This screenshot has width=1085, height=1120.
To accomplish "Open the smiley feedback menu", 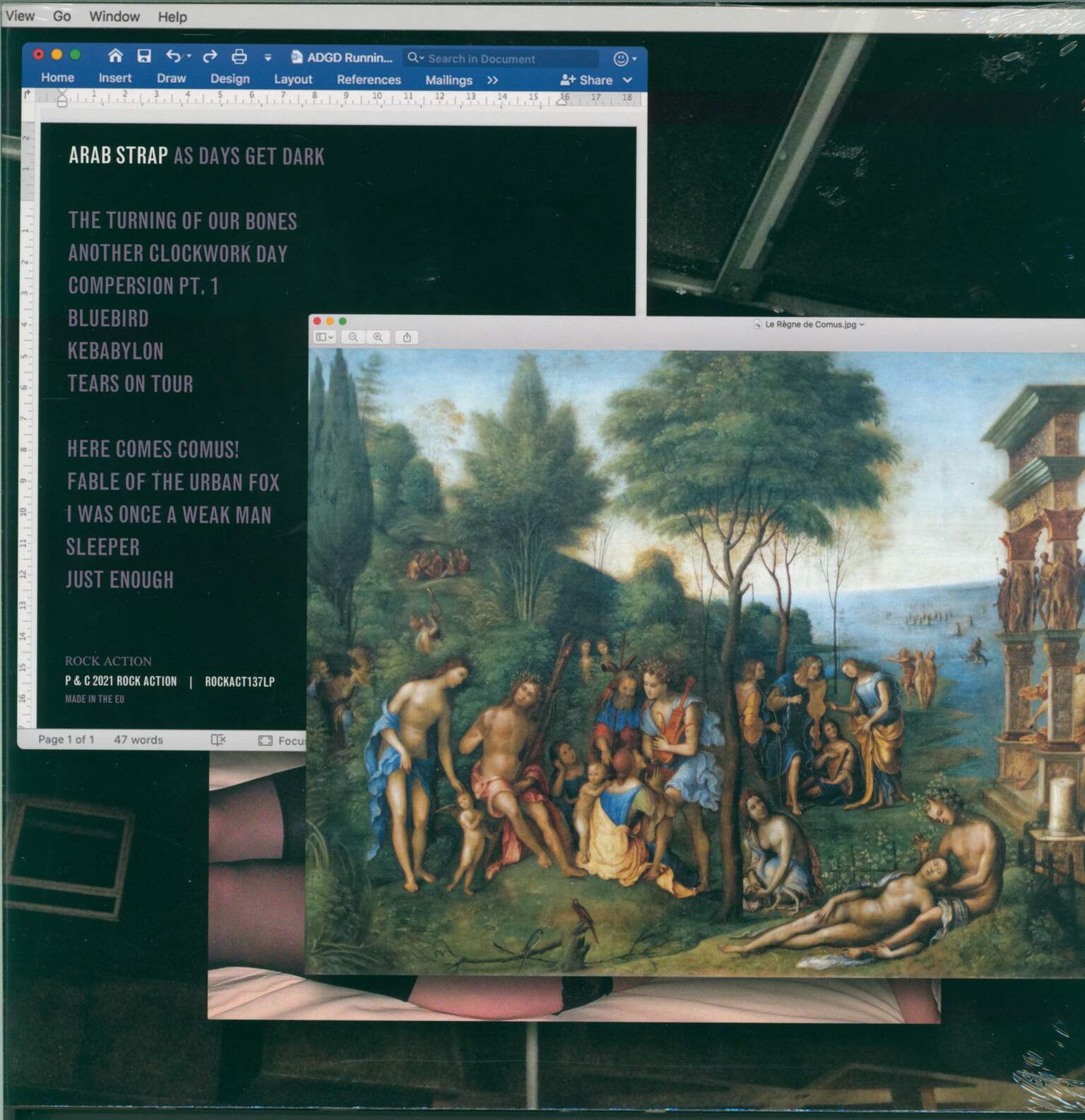I will click(624, 59).
